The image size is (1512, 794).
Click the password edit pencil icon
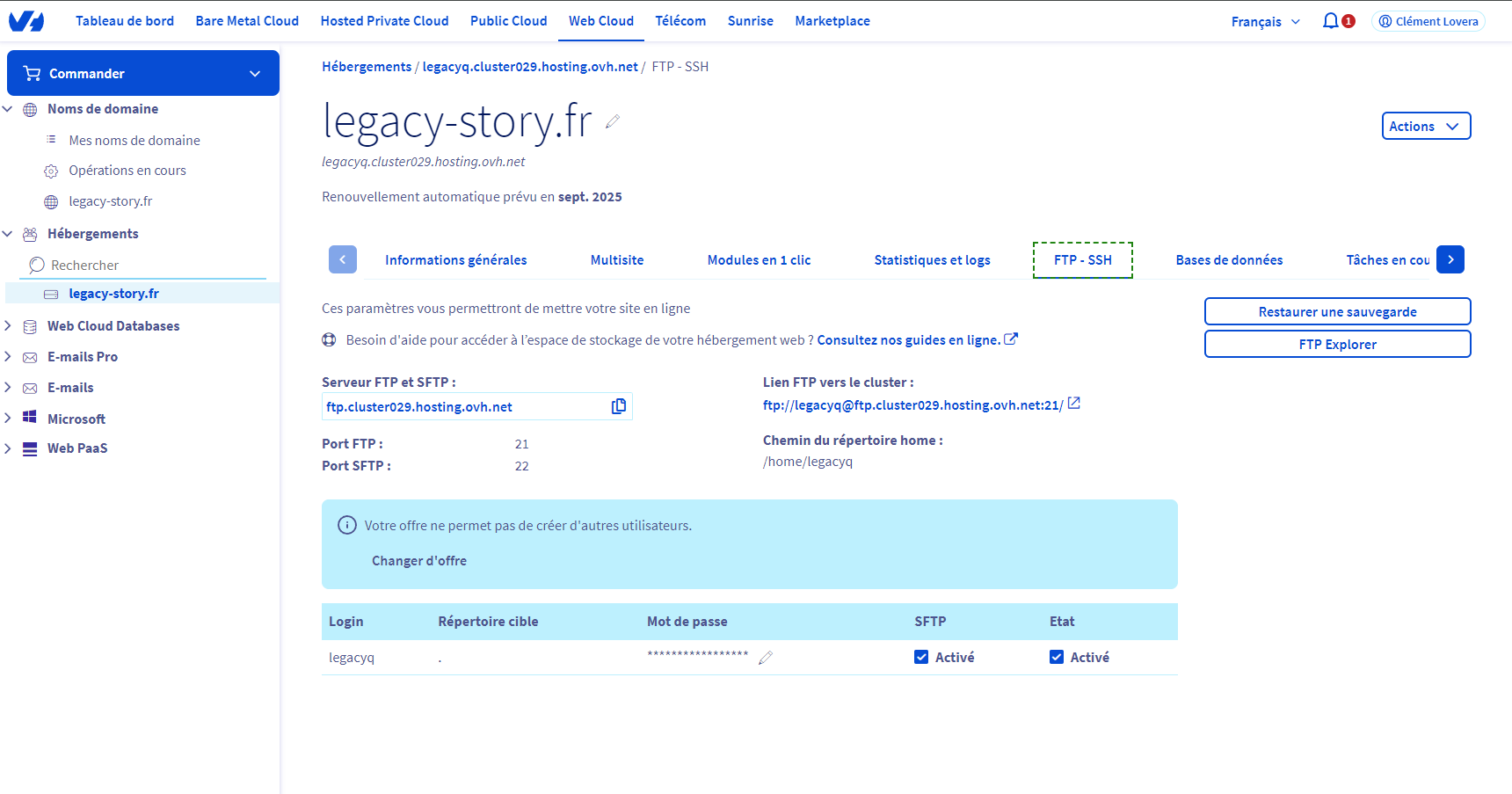766,658
